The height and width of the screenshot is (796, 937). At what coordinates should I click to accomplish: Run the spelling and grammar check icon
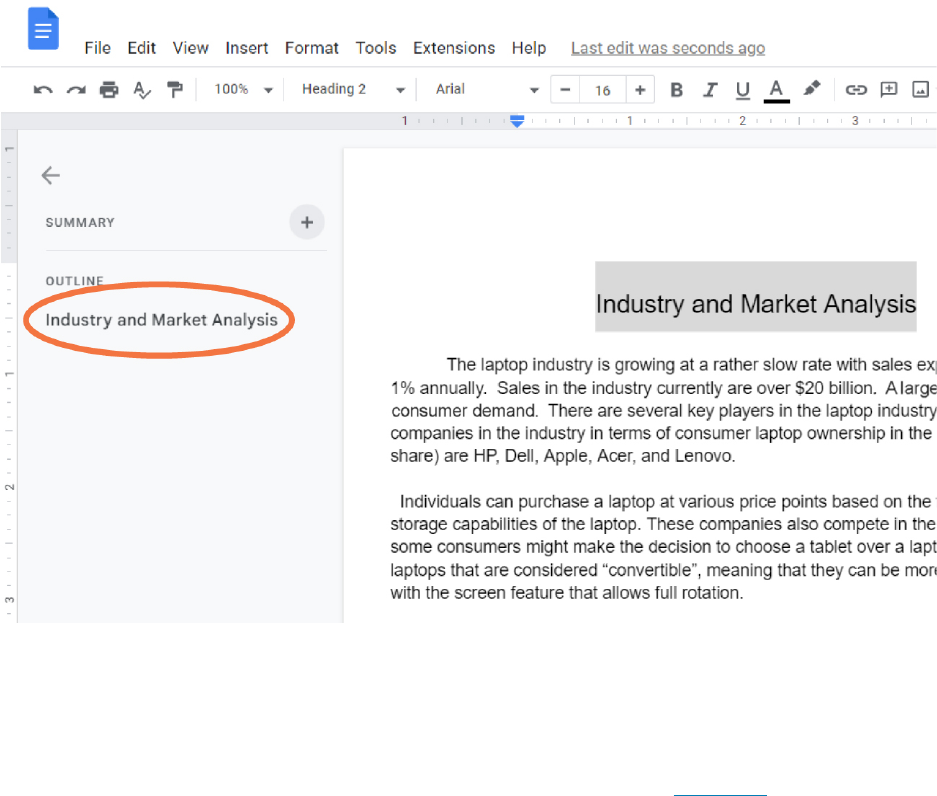click(x=142, y=90)
